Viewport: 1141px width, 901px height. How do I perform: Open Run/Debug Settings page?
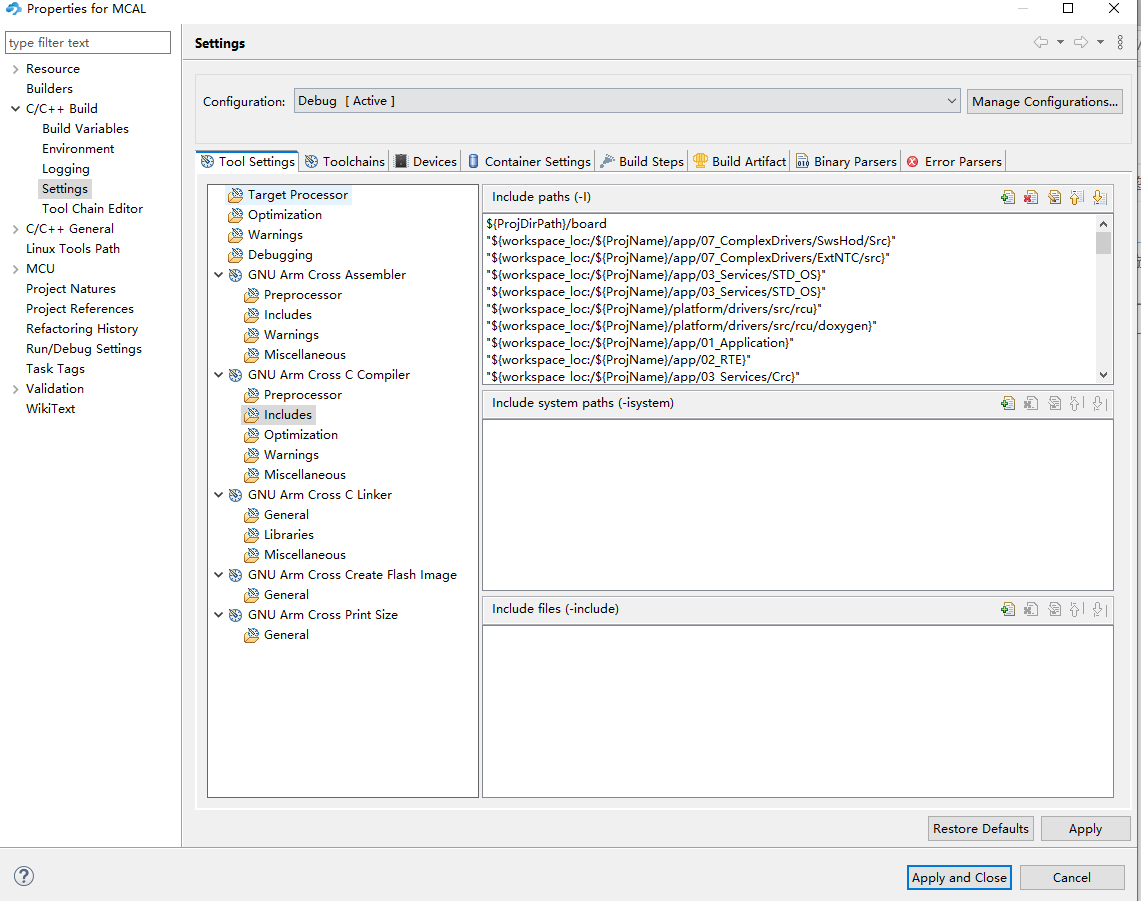(84, 349)
